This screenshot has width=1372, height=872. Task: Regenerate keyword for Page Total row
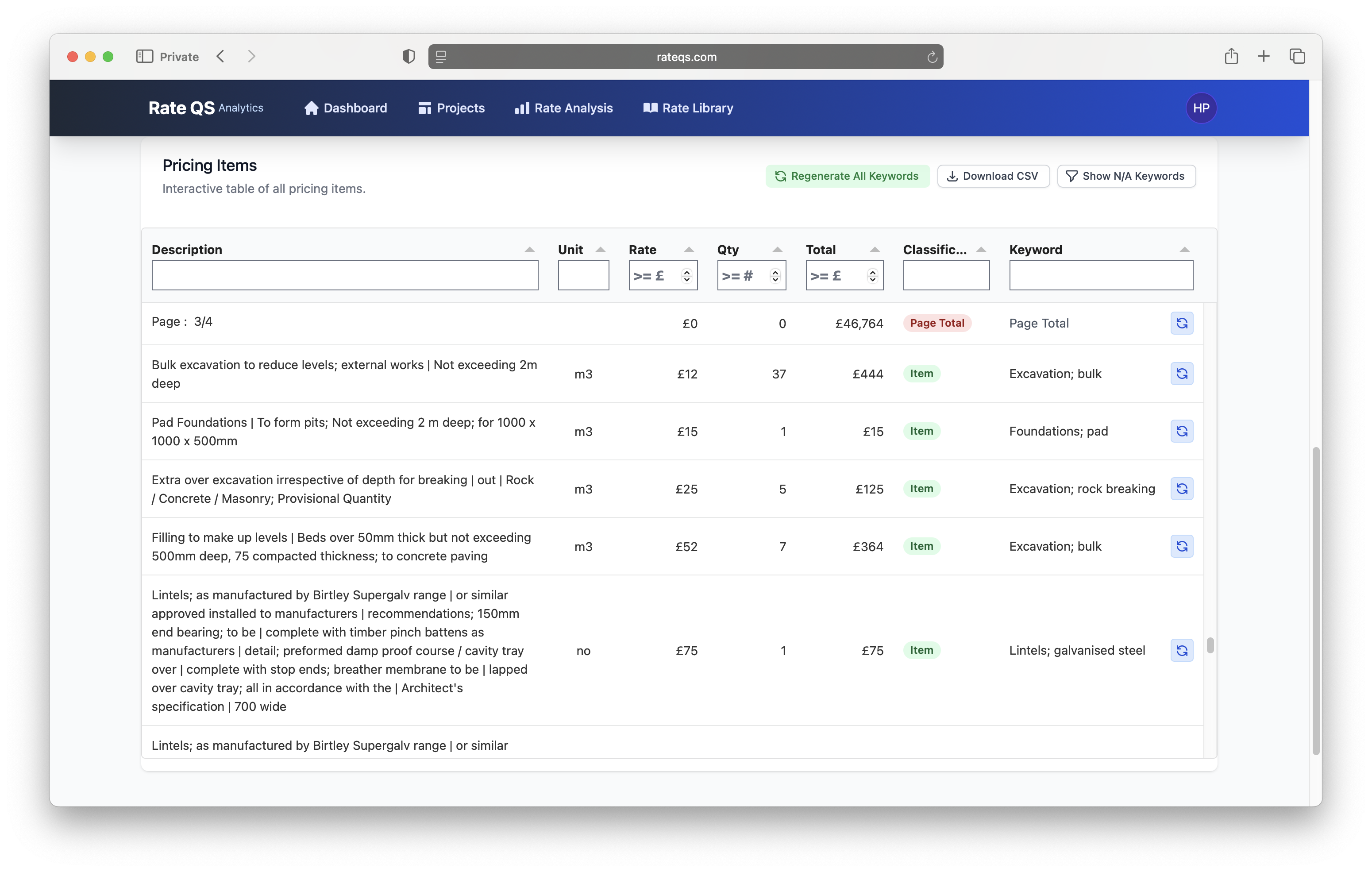(x=1182, y=323)
